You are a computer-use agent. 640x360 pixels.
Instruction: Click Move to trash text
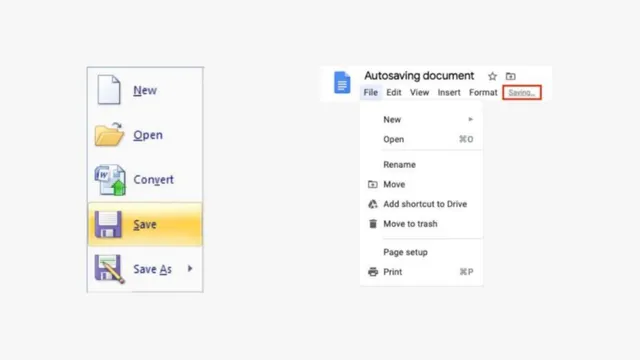pyautogui.click(x=410, y=224)
